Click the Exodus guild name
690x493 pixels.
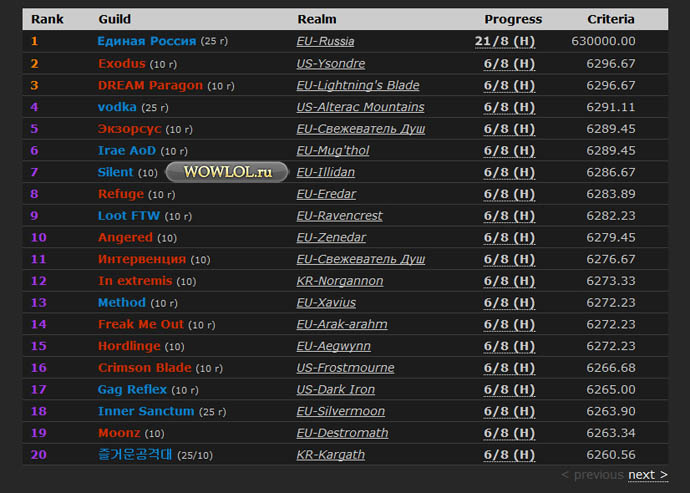tap(121, 63)
